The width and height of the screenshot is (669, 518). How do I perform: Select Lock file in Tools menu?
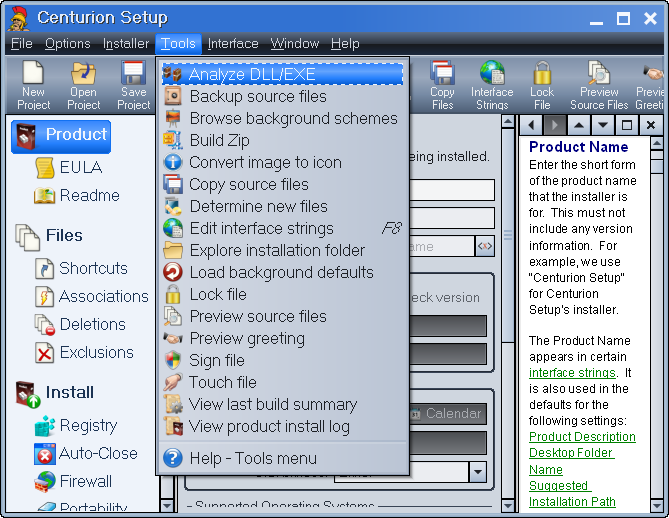282,294
